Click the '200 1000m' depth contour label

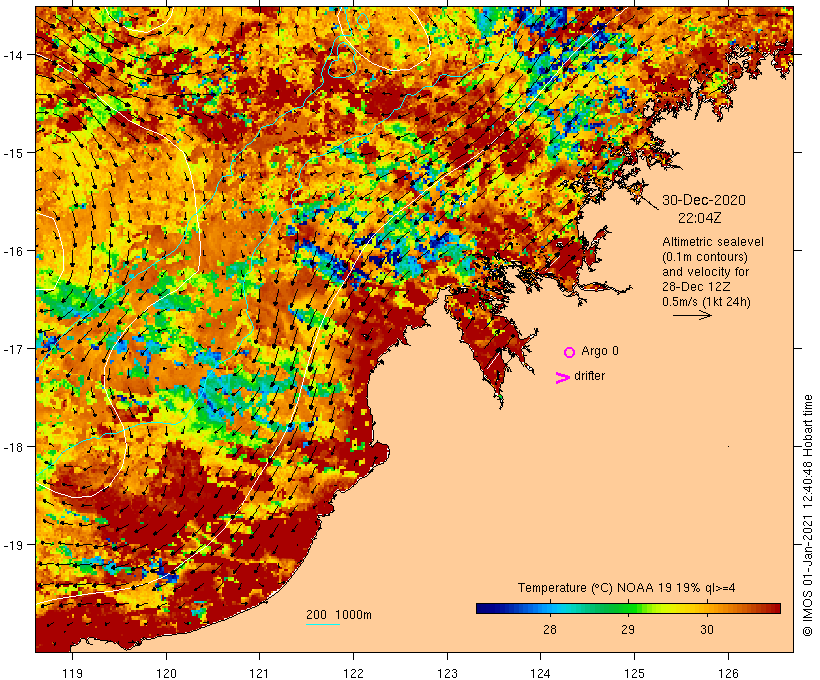coord(339,615)
